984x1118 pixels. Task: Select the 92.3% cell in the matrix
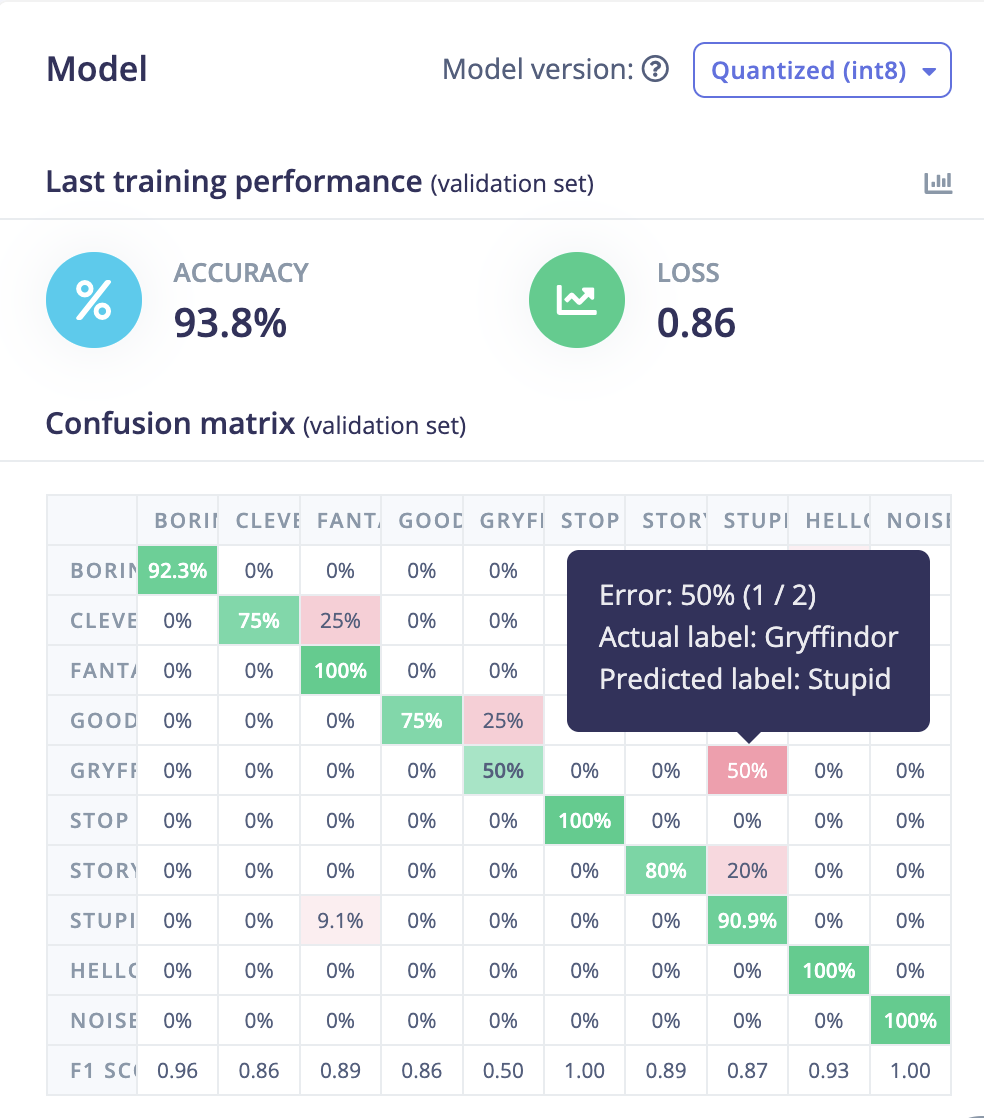click(177, 571)
